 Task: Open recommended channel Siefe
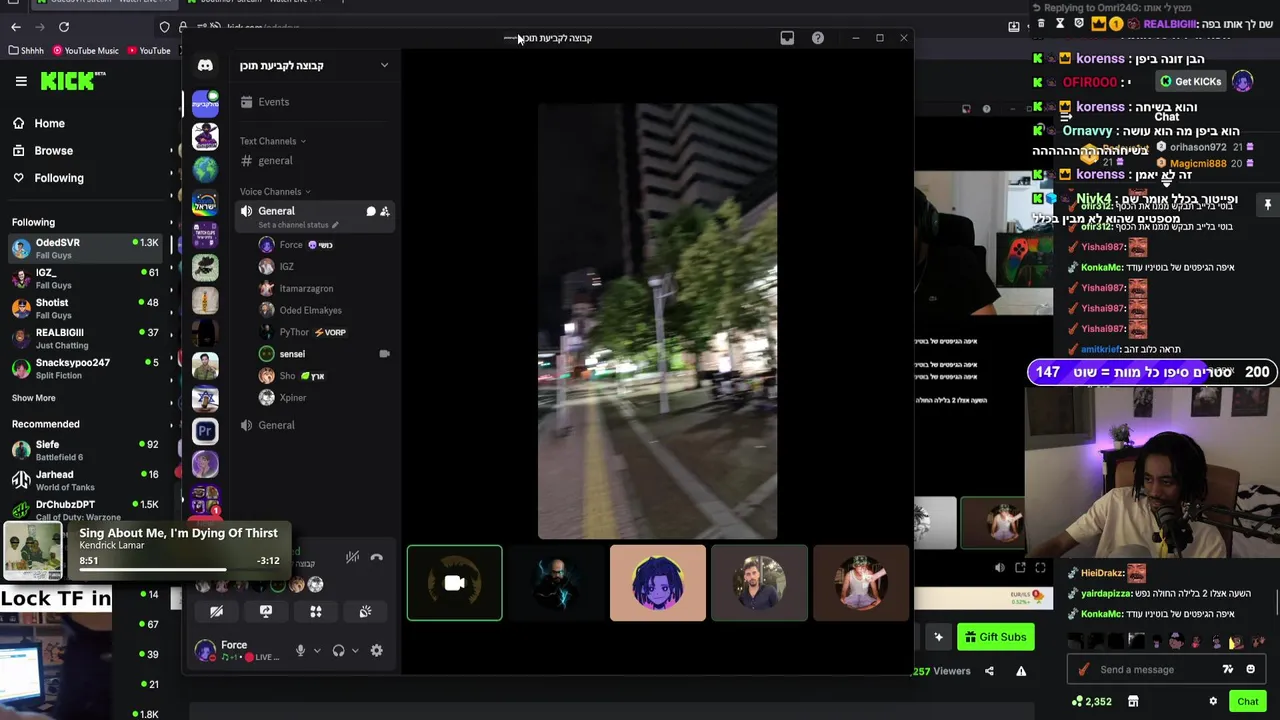(x=85, y=450)
